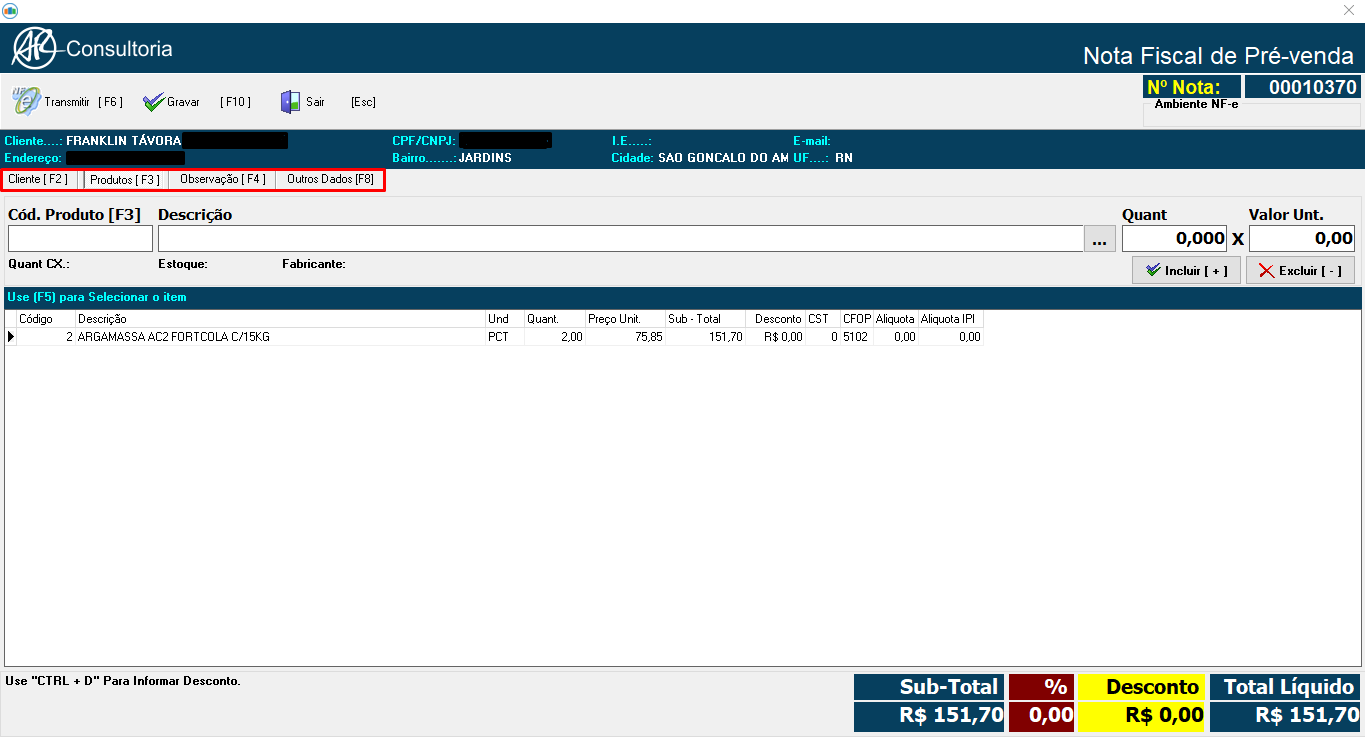This screenshot has width=1365, height=737.
Task: Click the Incluir [+] button
Action: click(x=1186, y=270)
